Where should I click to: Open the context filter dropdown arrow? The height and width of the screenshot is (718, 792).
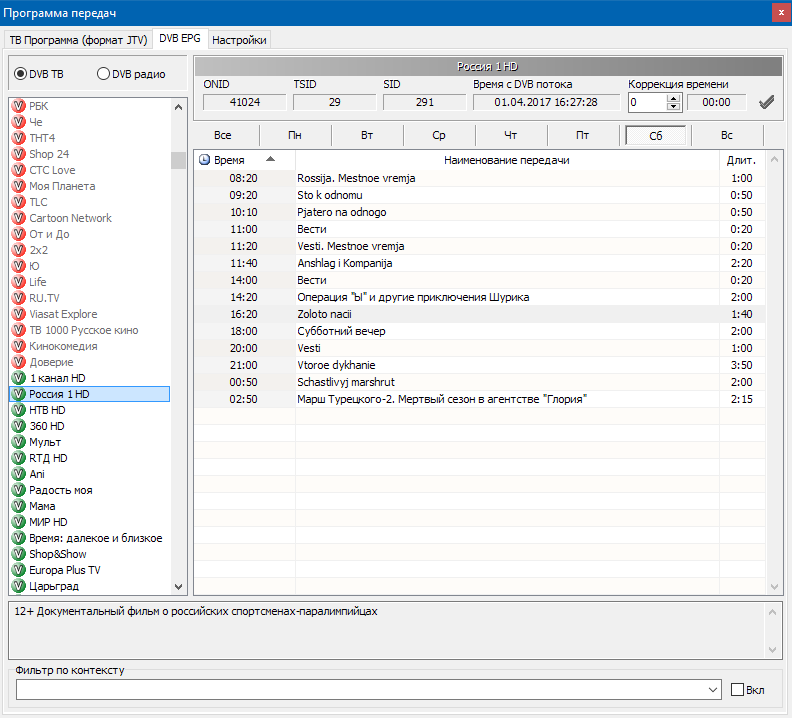[x=713, y=690]
